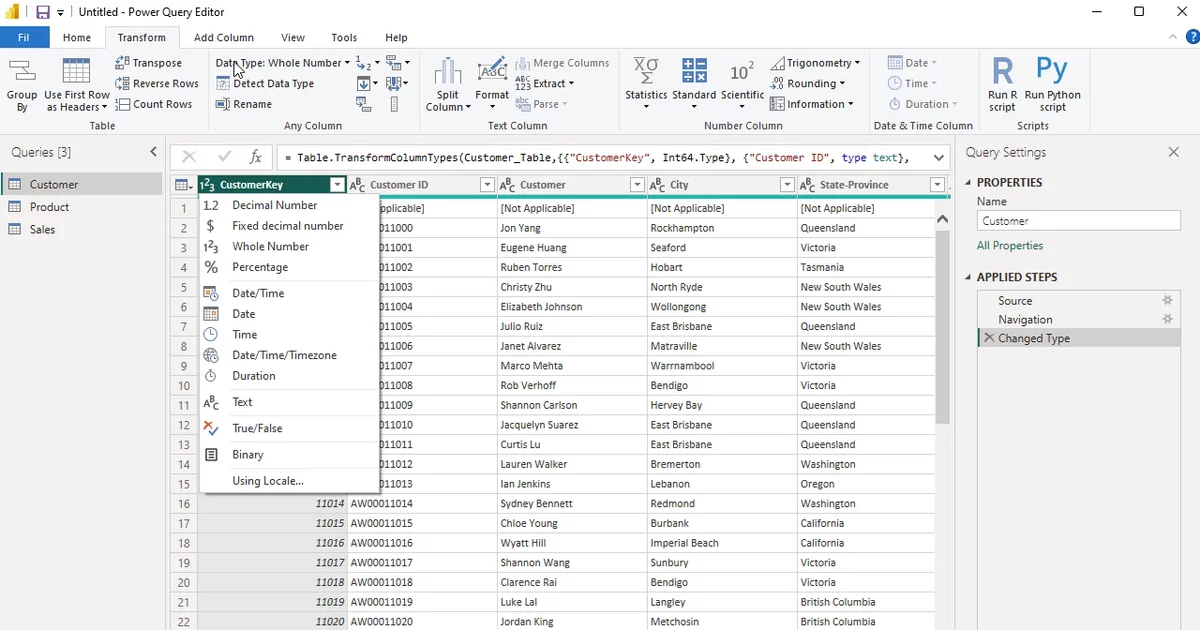Click Reverse Rows in the ribbon
The width and height of the screenshot is (1200, 630).
157,84
